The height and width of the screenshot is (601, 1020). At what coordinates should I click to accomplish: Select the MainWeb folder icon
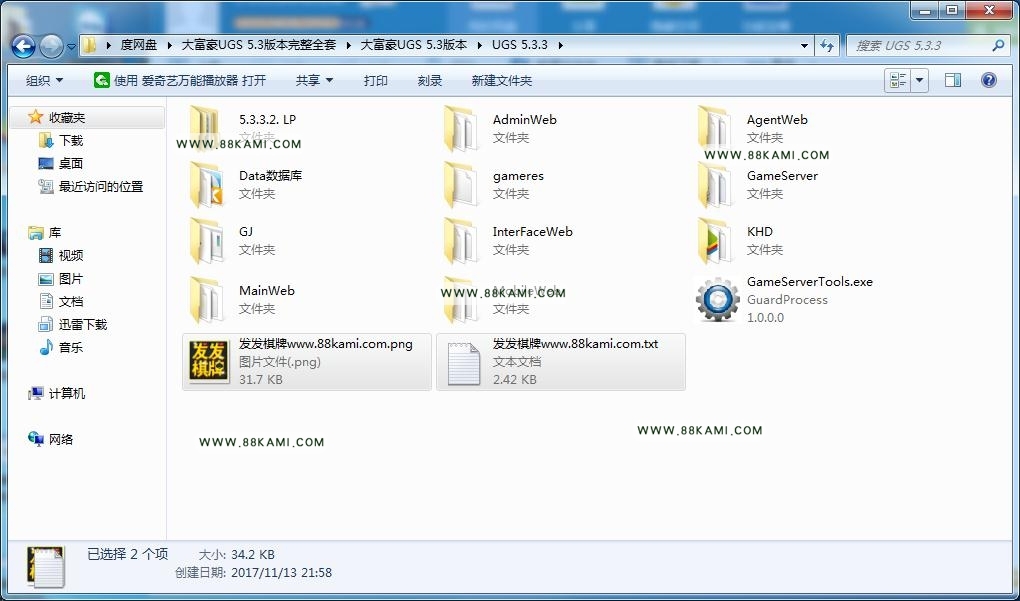[x=206, y=300]
